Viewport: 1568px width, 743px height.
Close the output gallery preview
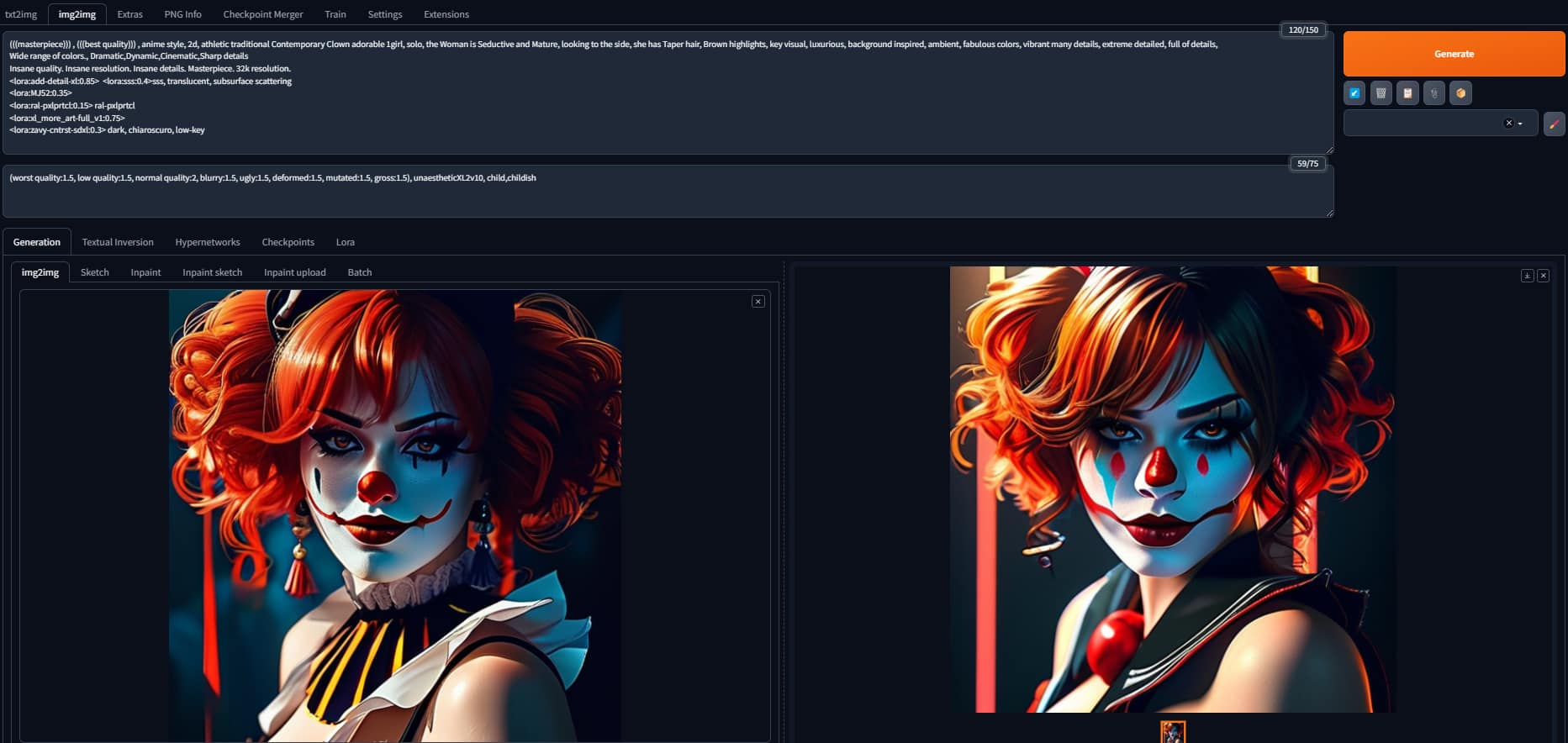point(1543,276)
